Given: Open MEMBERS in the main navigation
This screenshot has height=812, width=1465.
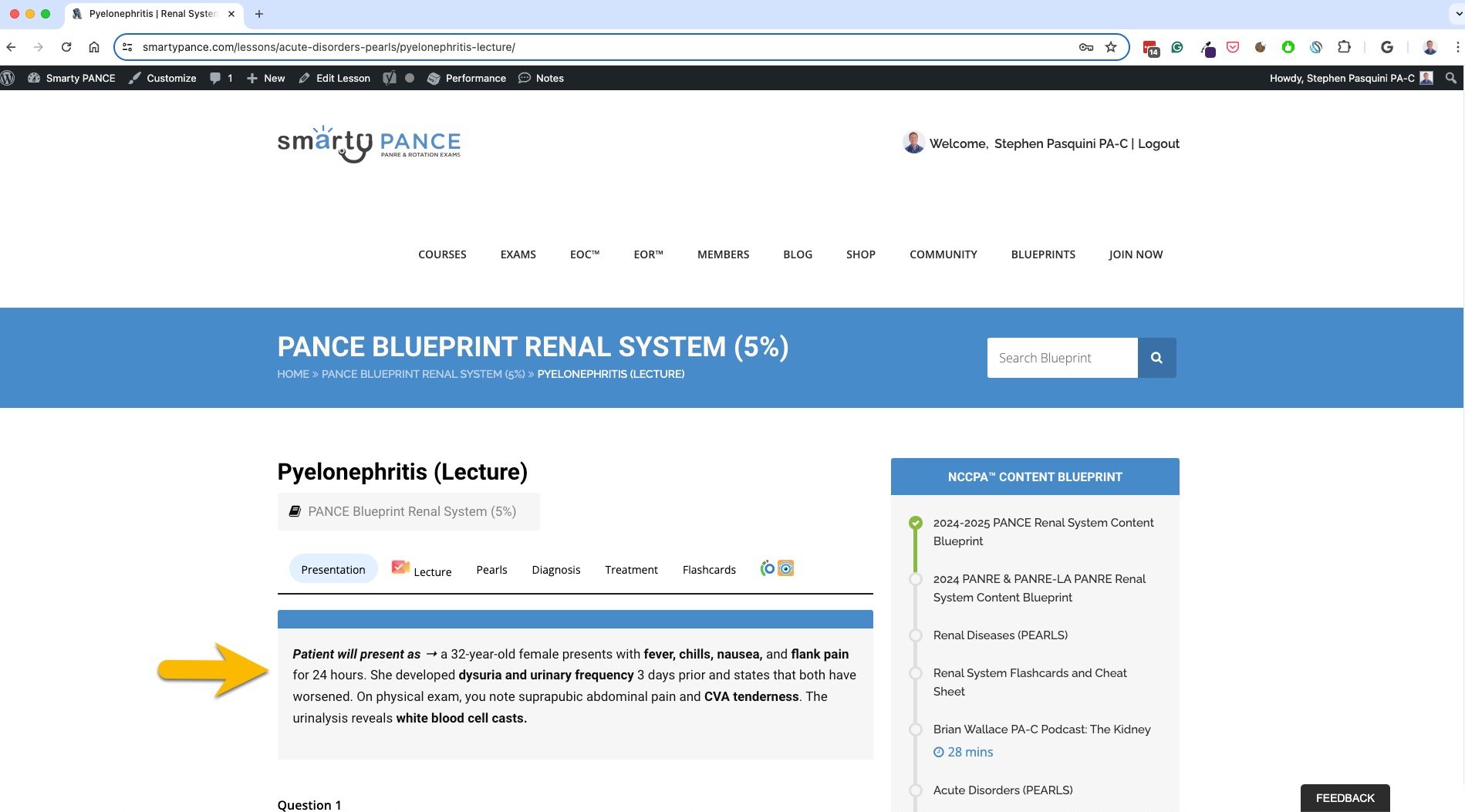Looking at the screenshot, I should (723, 254).
